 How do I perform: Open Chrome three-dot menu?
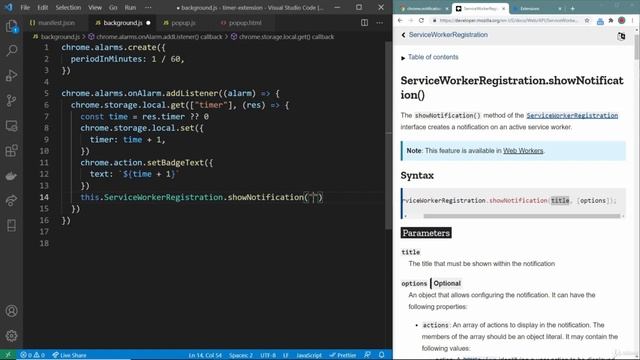633,20
